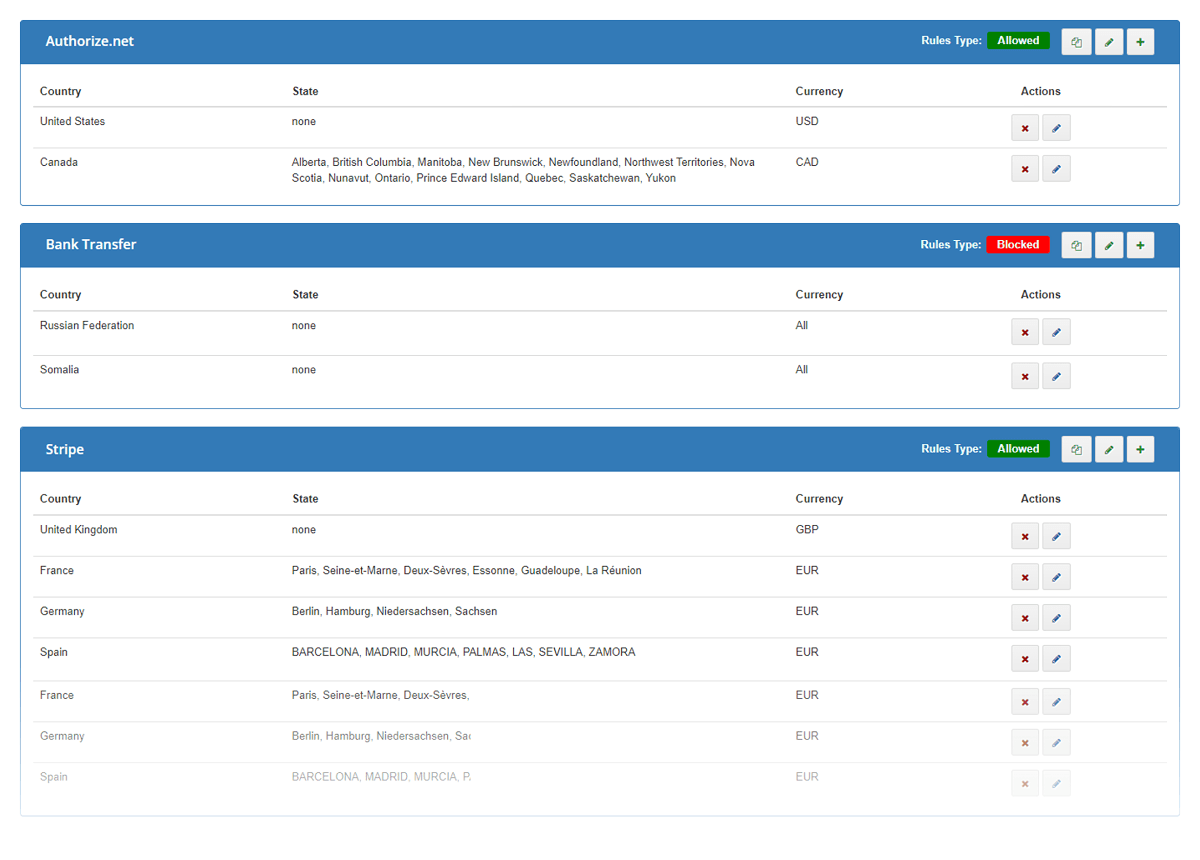Click the Actions header in Authorize.net table

pyautogui.click(x=1040, y=91)
